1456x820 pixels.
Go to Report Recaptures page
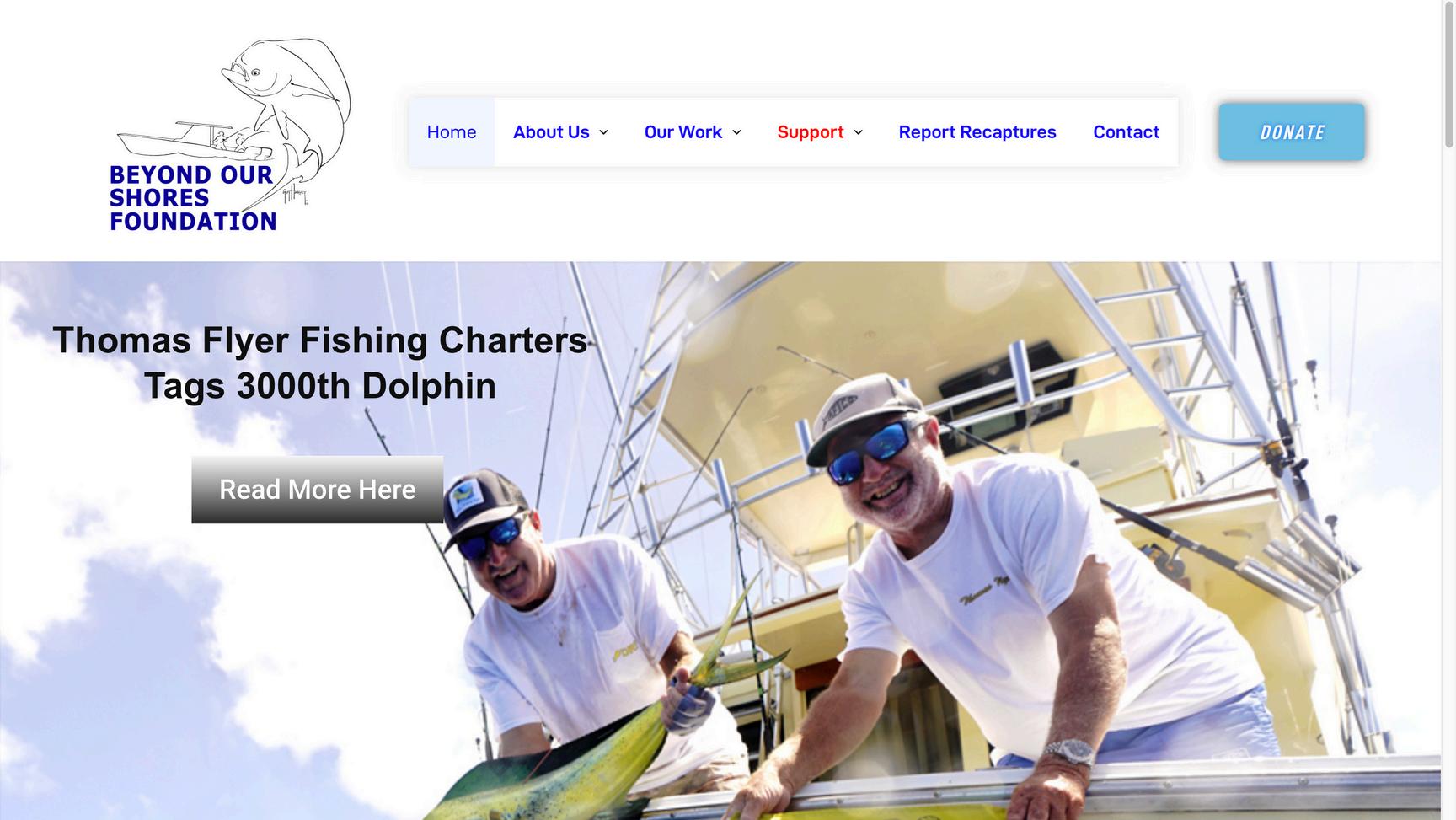(977, 132)
